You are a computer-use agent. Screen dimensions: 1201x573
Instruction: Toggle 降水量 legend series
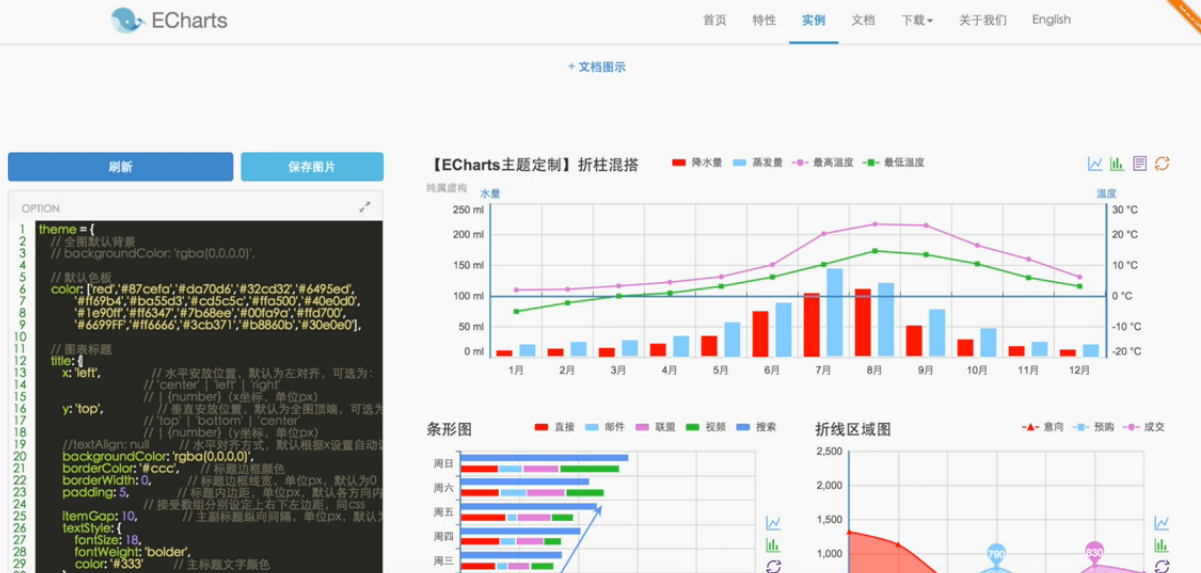point(698,162)
